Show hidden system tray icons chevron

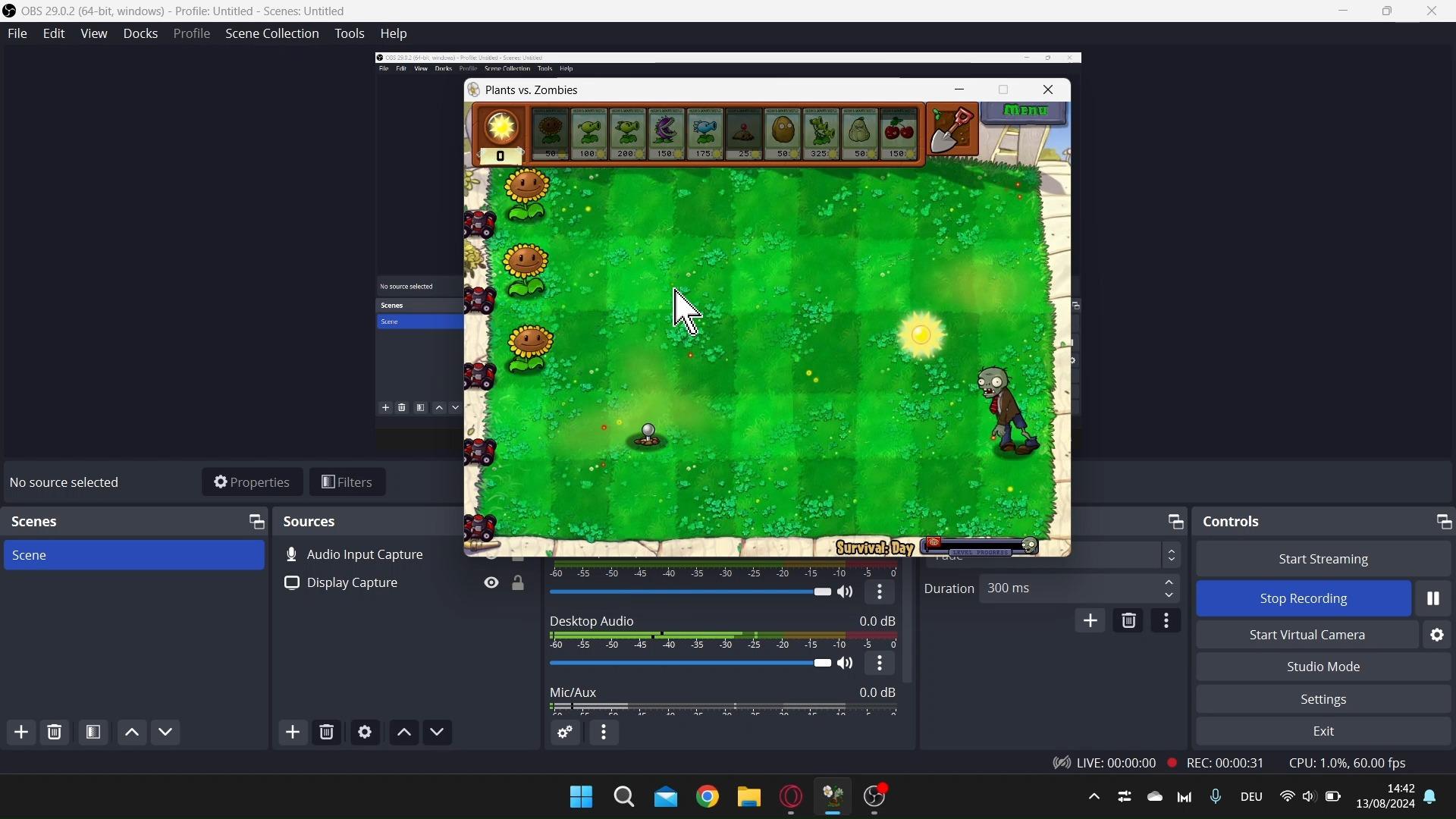tap(1094, 798)
